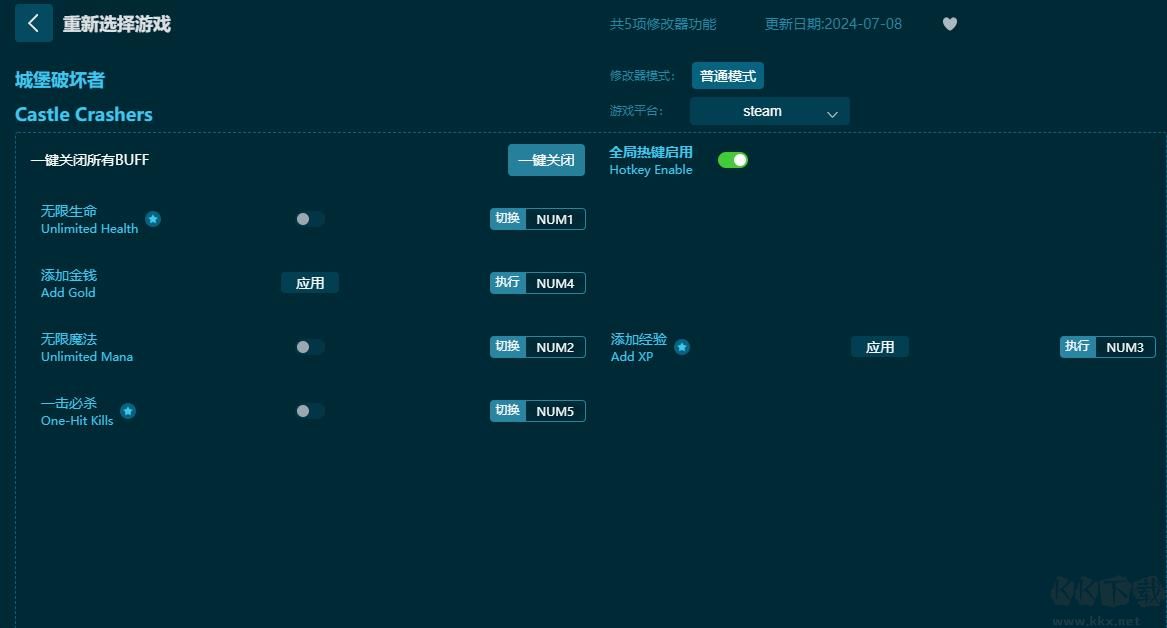The width and height of the screenshot is (1167, 628).
Task: Apply Add Gold with its 应用 button
Action: pos(310,283)
